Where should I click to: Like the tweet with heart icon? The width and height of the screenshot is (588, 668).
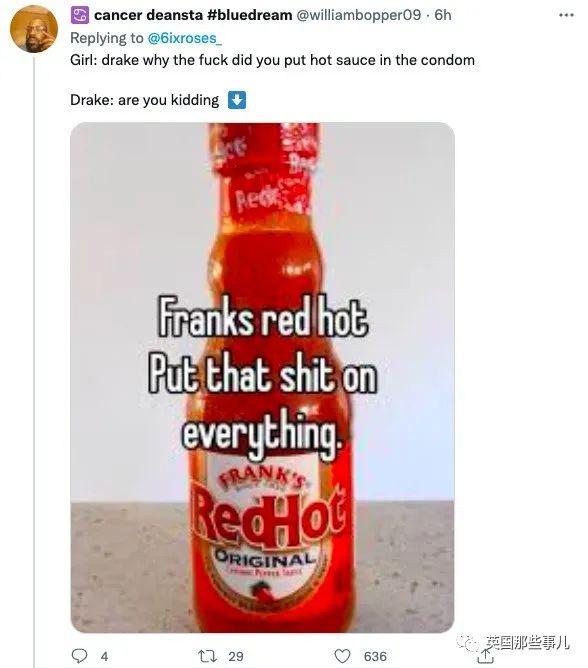pos(342,656)
